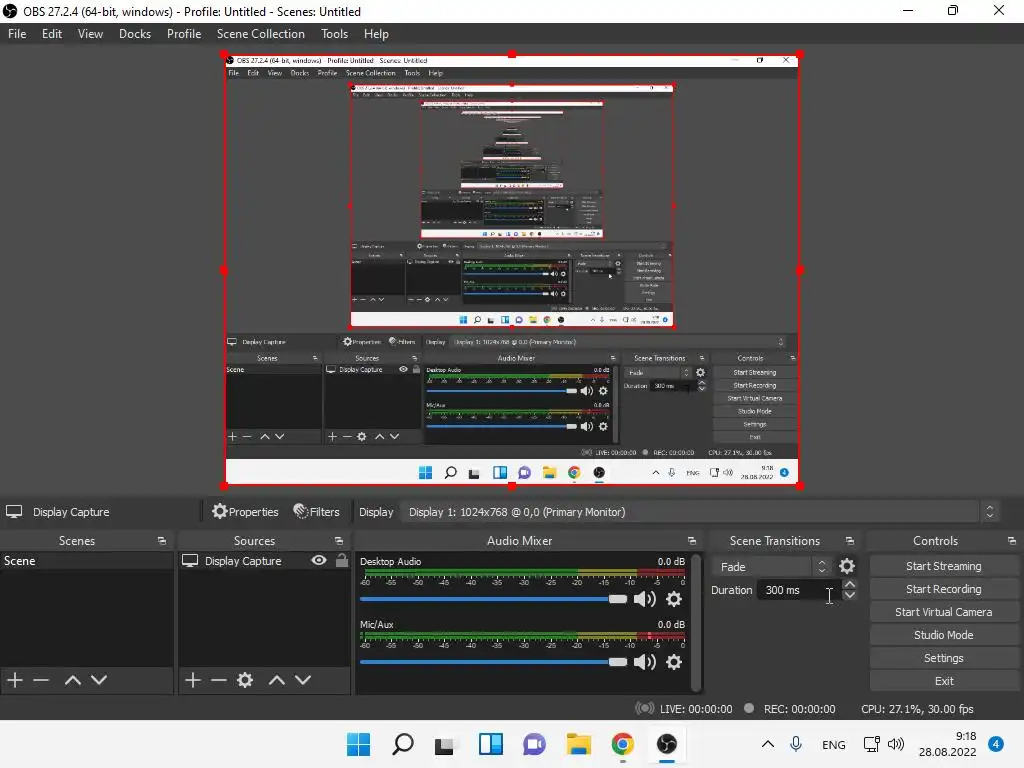Click the Exit button
The image size is (1024, 768).
tap(944, 680)
